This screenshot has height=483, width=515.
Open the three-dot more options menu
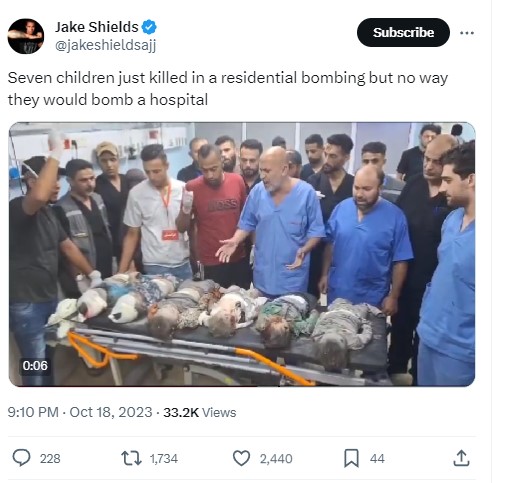point(467,33)
